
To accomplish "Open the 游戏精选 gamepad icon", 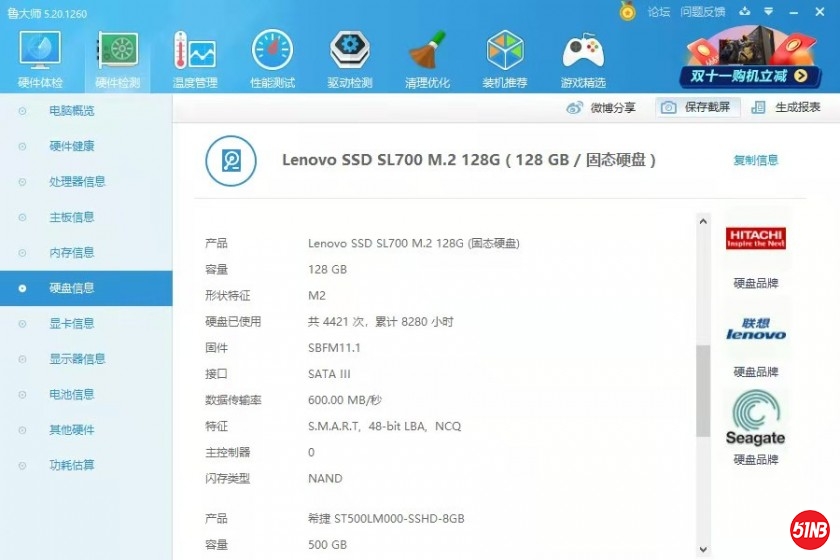I will click(583, 59).
